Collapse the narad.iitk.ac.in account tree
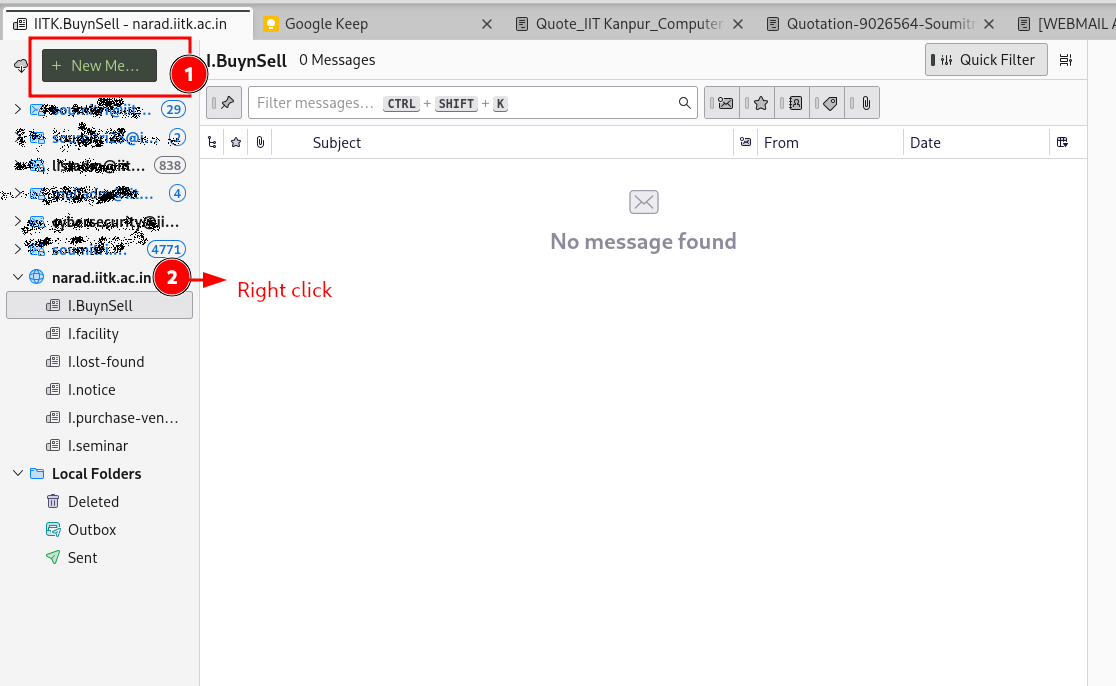Screen dimensions: 1116x686 pos(18,277)
